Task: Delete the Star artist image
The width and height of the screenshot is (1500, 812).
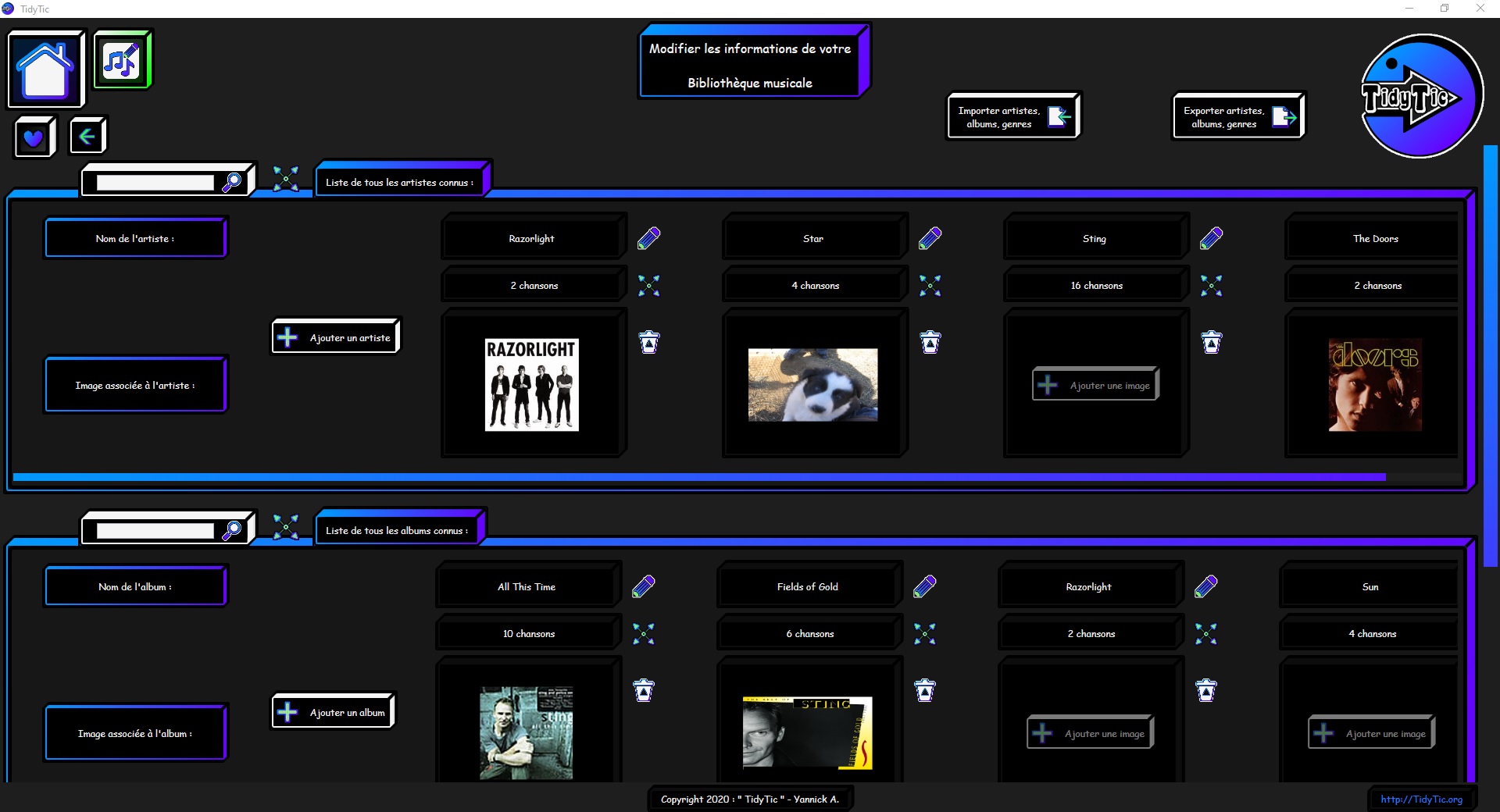Action: [930, 342]
